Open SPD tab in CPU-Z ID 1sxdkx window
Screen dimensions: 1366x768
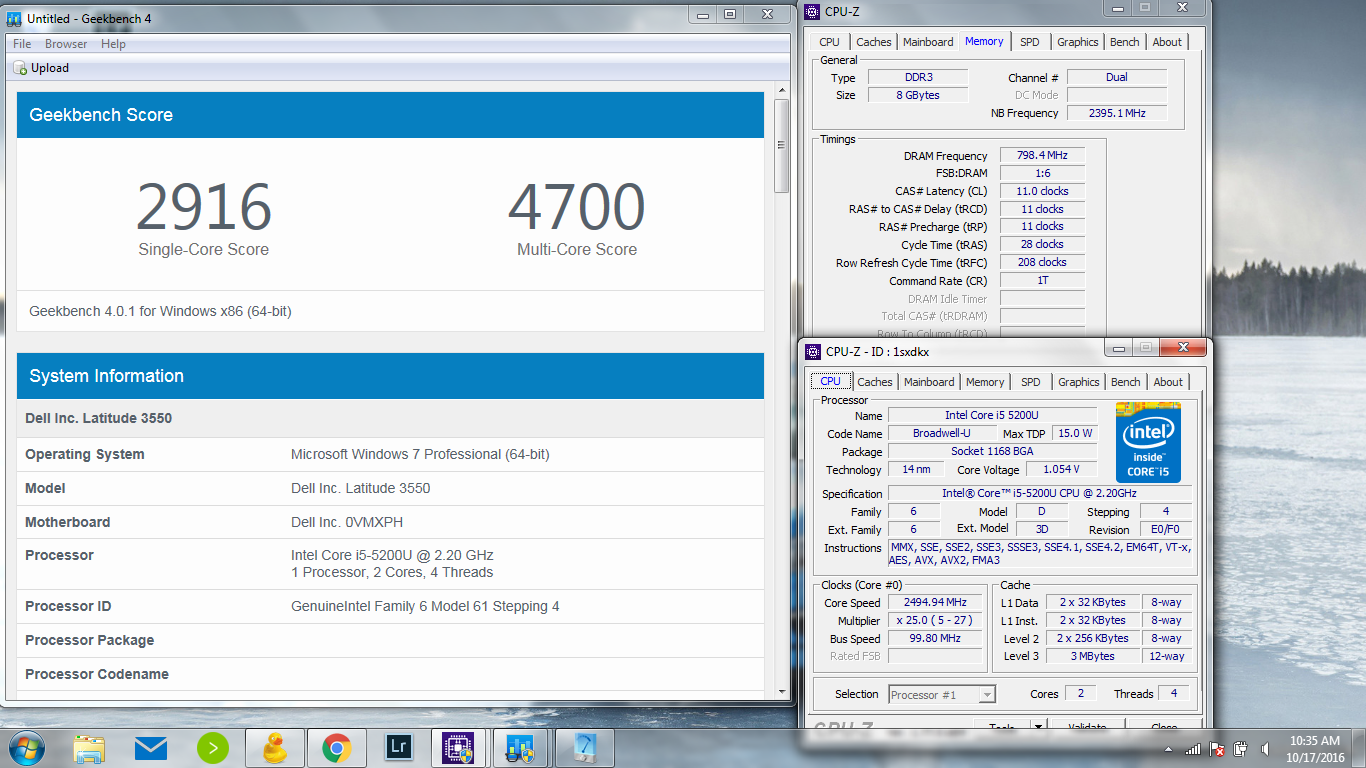(x=1031, y=382)
